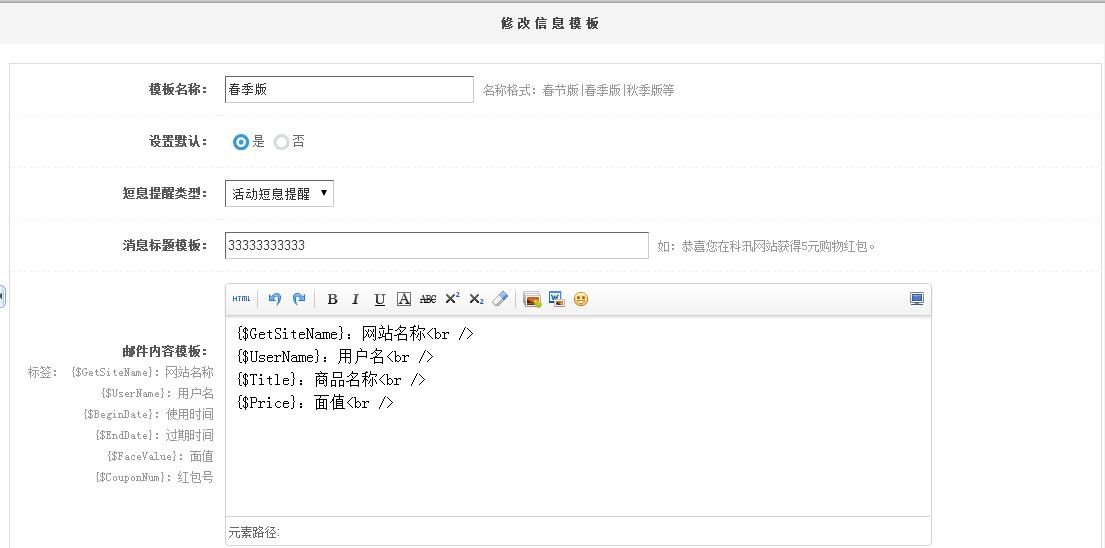Click the undo arrow in editor toolbar

coord(275,299)
